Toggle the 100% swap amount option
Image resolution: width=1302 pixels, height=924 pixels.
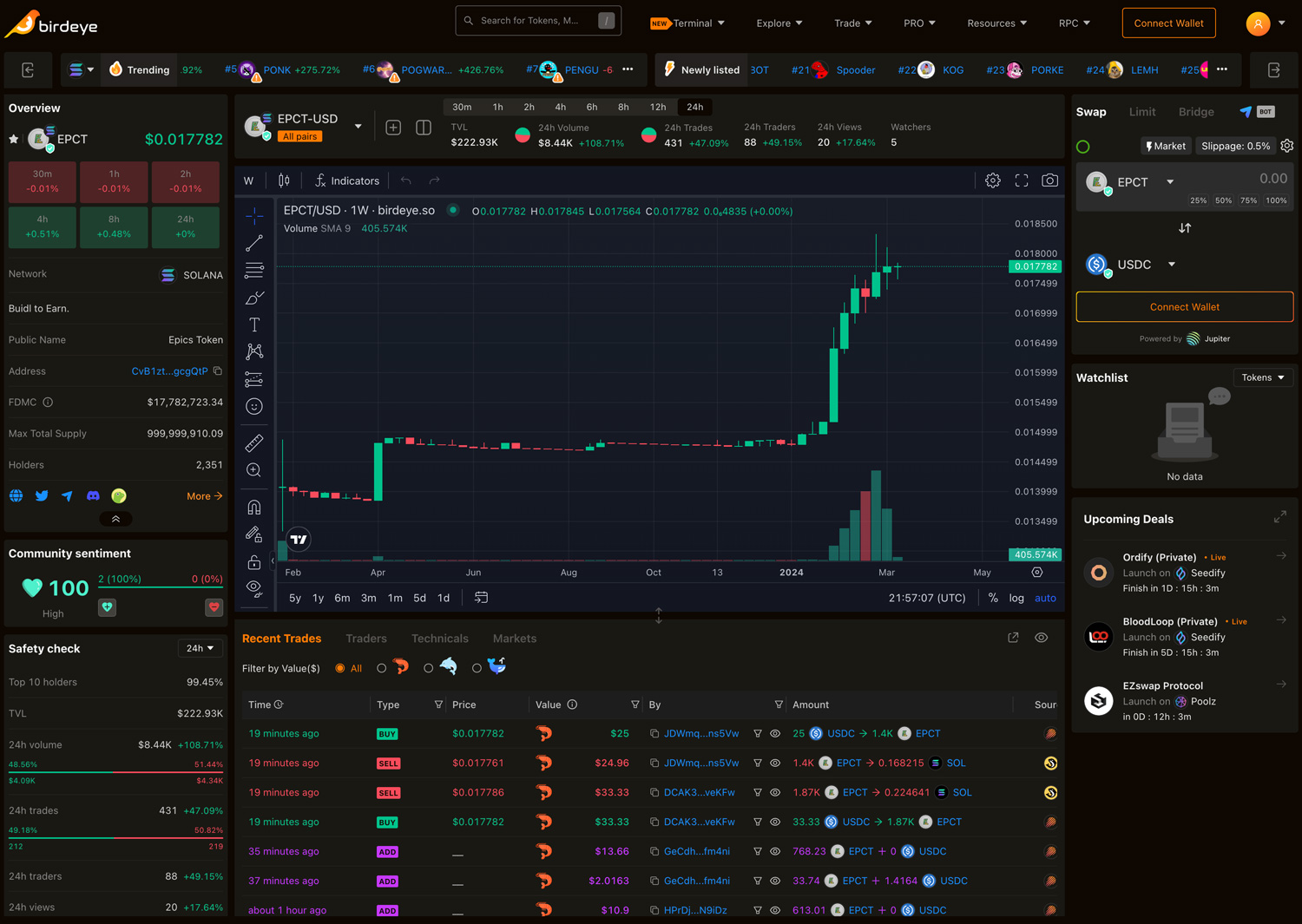click(1274, 200)
